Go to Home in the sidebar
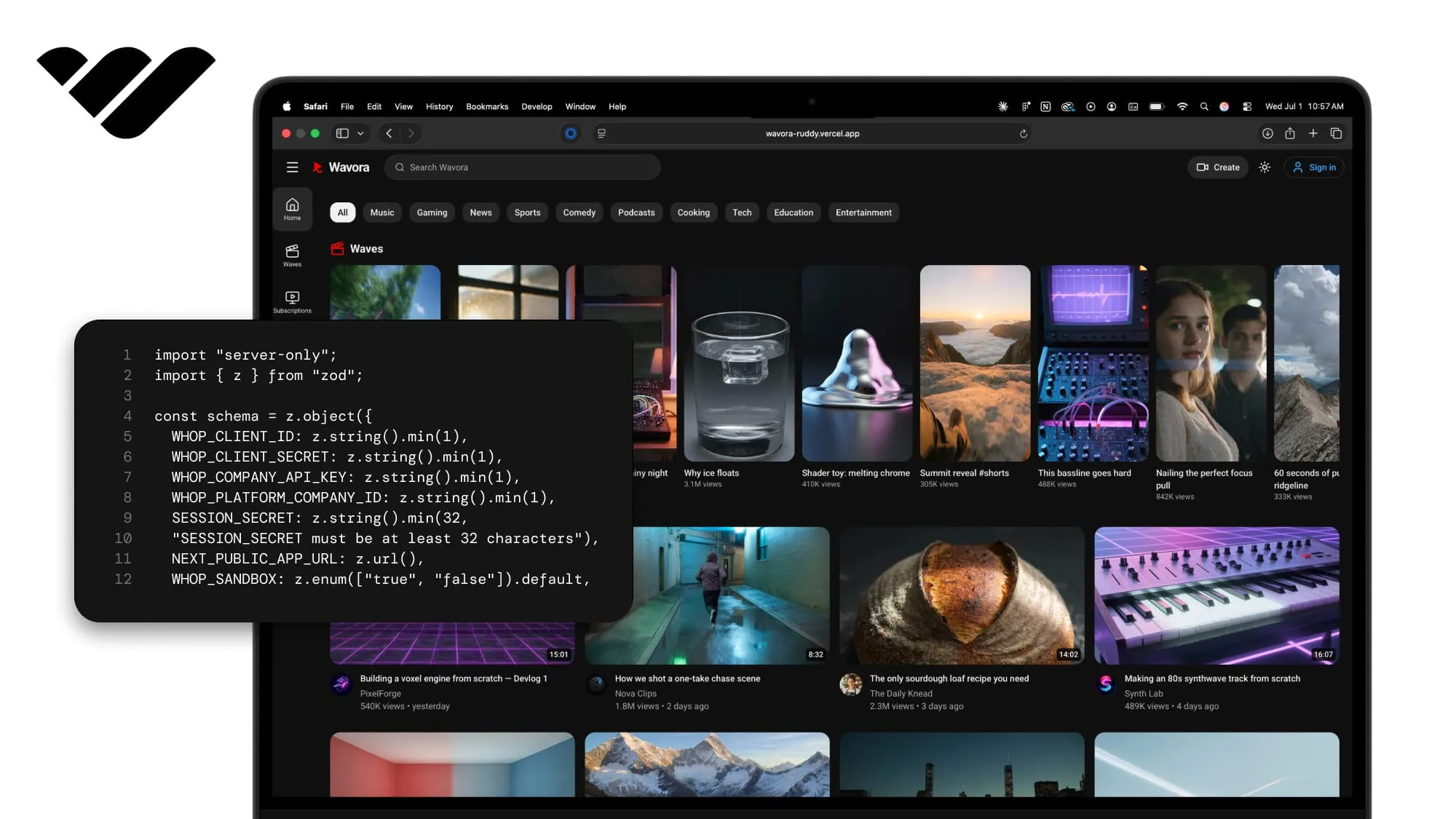Viewport: 1456px width, 819px height. coord(292,209)
